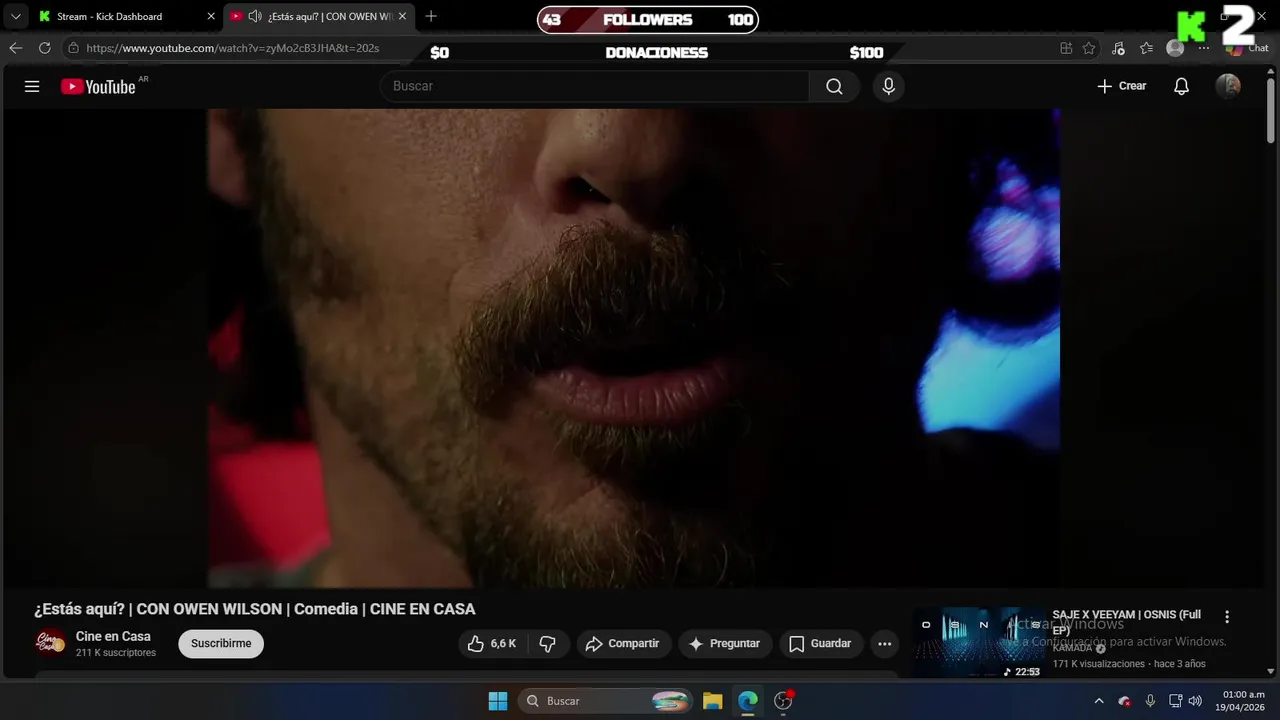Open the split screen icon in toolbar

tap(1066, 48)
